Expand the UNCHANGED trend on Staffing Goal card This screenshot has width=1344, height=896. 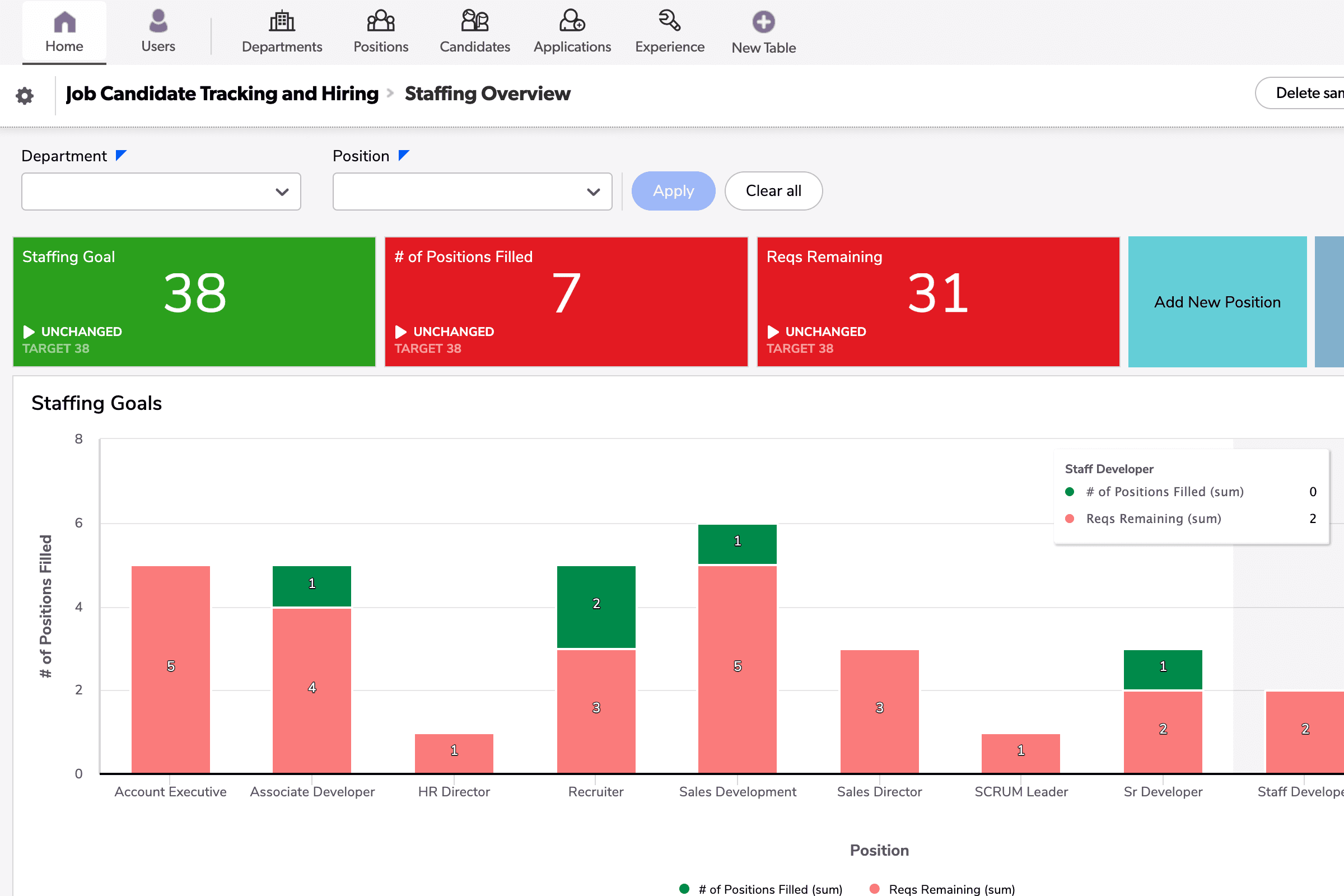[72, 332]
